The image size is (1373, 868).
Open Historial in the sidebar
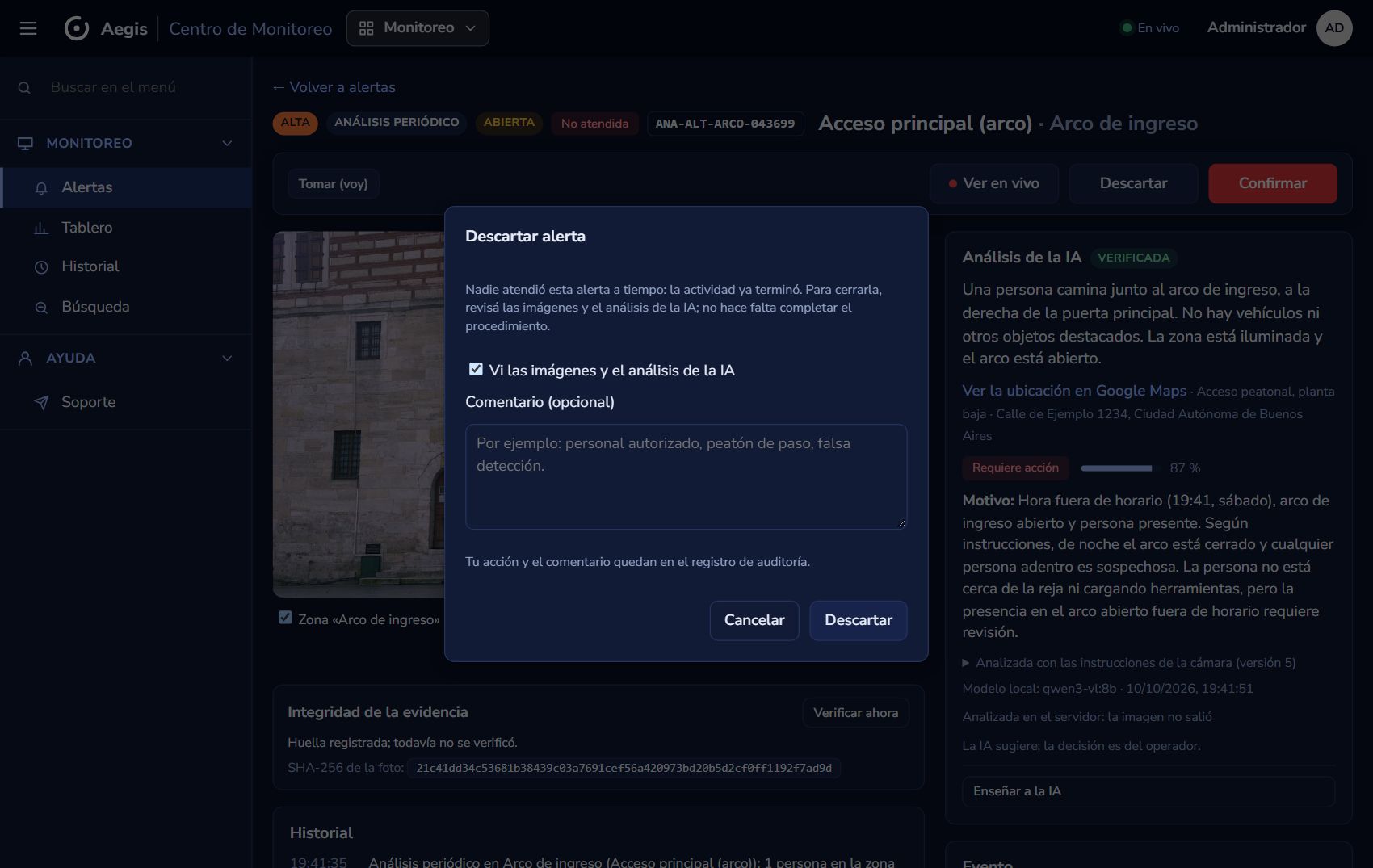pos(126,266)
